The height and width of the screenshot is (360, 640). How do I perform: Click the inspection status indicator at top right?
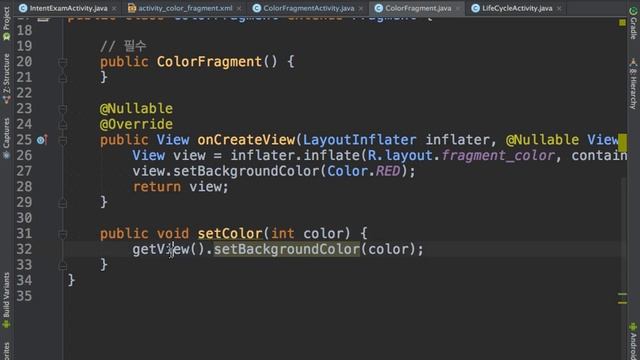[622, 23]
